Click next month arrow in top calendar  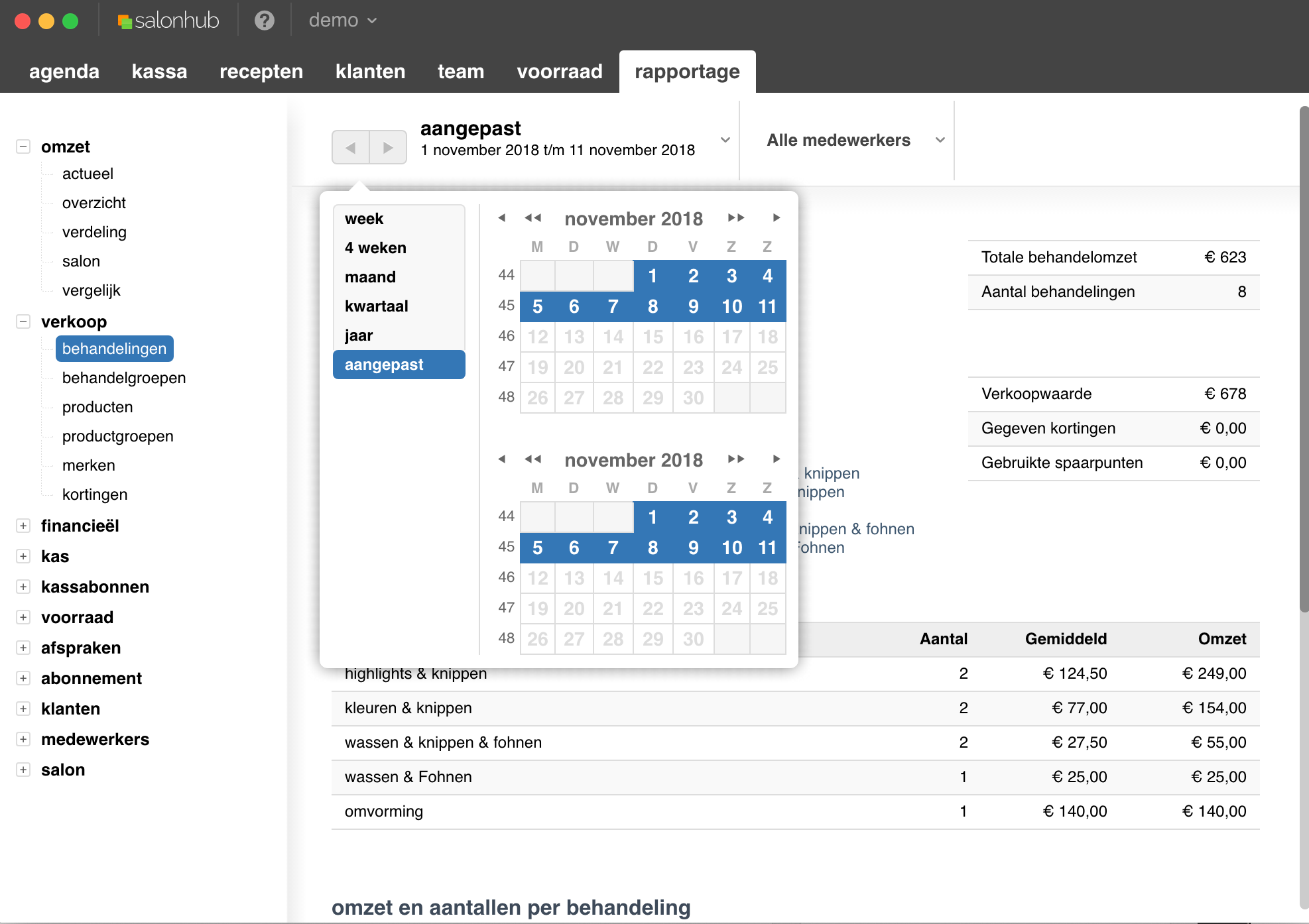777,218
